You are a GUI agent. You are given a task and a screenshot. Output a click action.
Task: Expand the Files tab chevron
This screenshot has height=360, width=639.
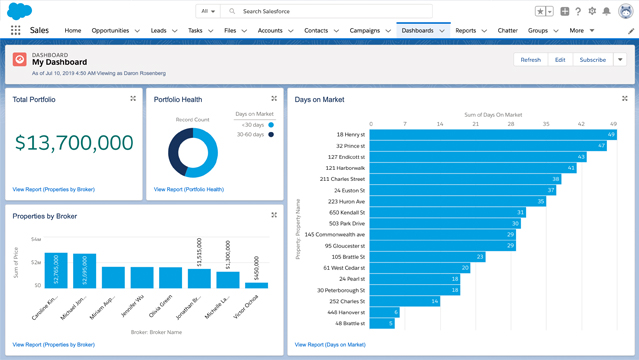(x=244, y=31)
